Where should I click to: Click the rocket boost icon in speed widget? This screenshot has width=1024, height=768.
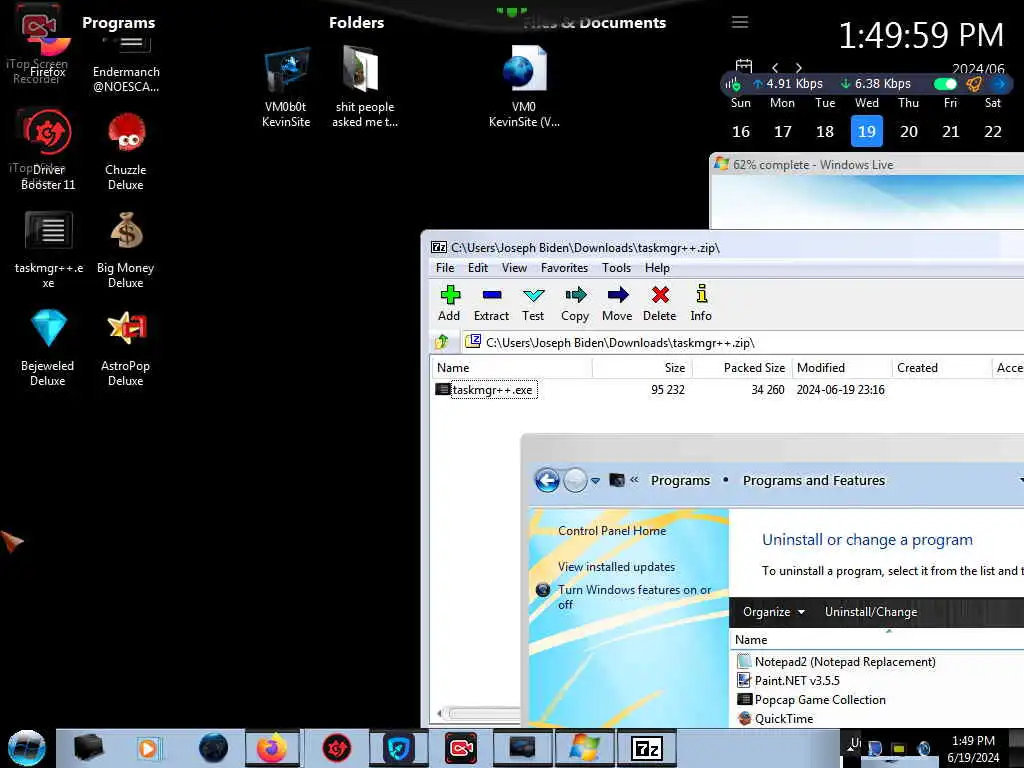pos(974,84)
